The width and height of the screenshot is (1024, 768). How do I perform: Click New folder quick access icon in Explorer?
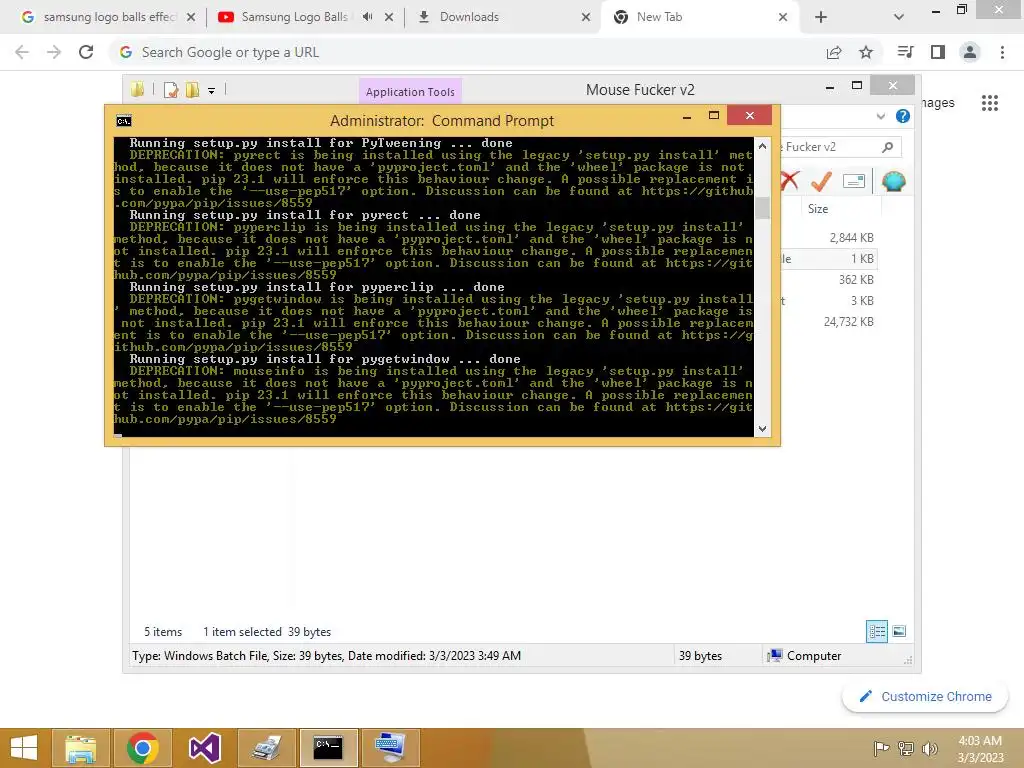pyautogui.click(x=192, y=90)
